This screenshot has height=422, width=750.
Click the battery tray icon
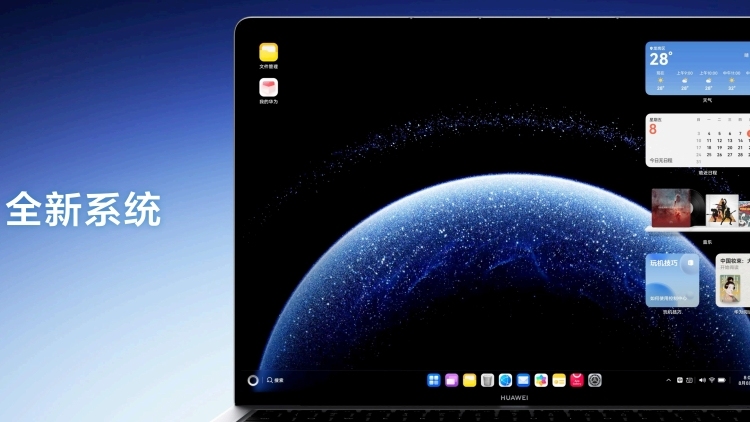pyautogui.click(x=722, y=380)
